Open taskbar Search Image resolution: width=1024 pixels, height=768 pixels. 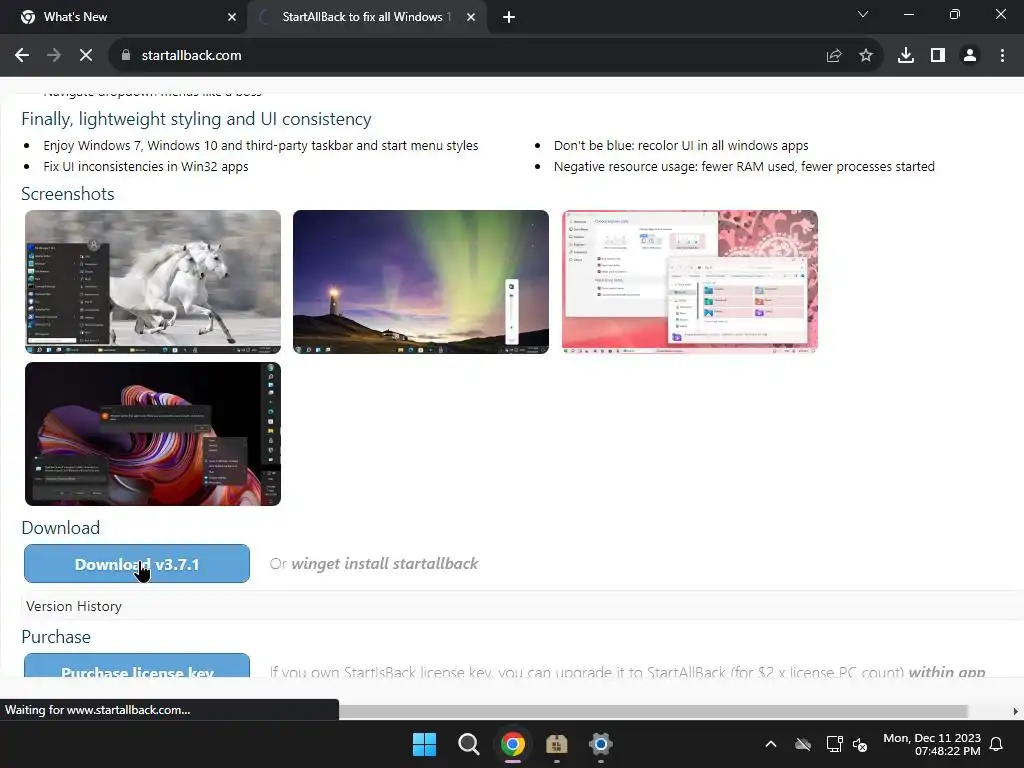click(468, 744)
